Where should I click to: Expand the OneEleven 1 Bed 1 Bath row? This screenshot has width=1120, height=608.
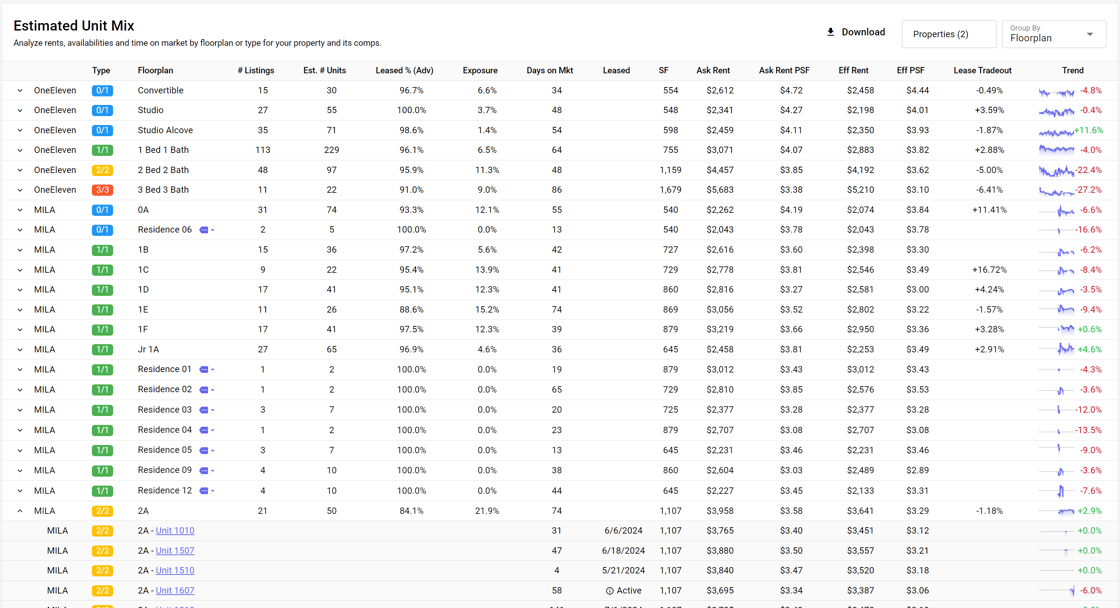click(20, 150)
